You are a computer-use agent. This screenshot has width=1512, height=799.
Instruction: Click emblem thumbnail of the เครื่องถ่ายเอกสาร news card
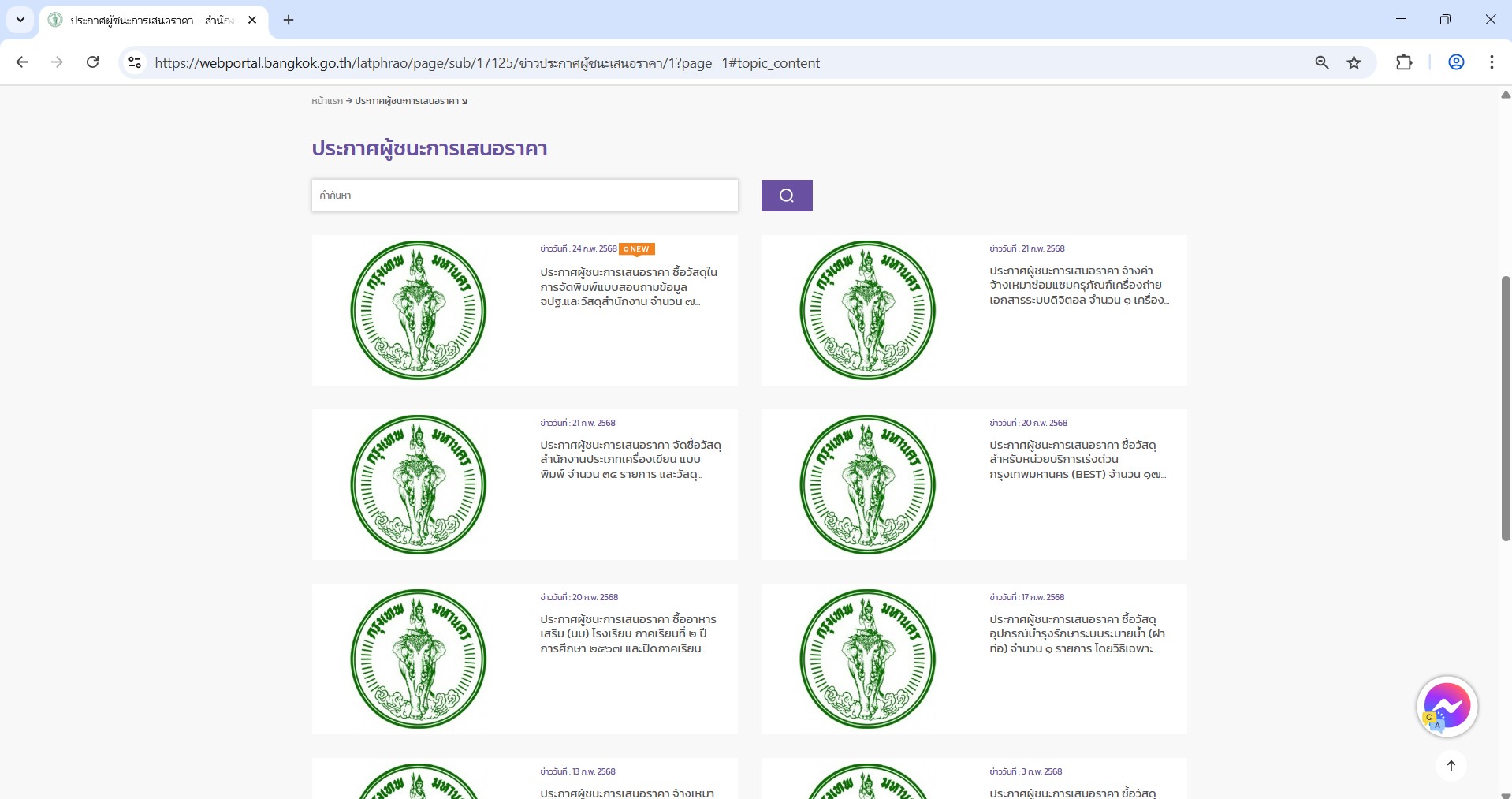pos(867,310)
